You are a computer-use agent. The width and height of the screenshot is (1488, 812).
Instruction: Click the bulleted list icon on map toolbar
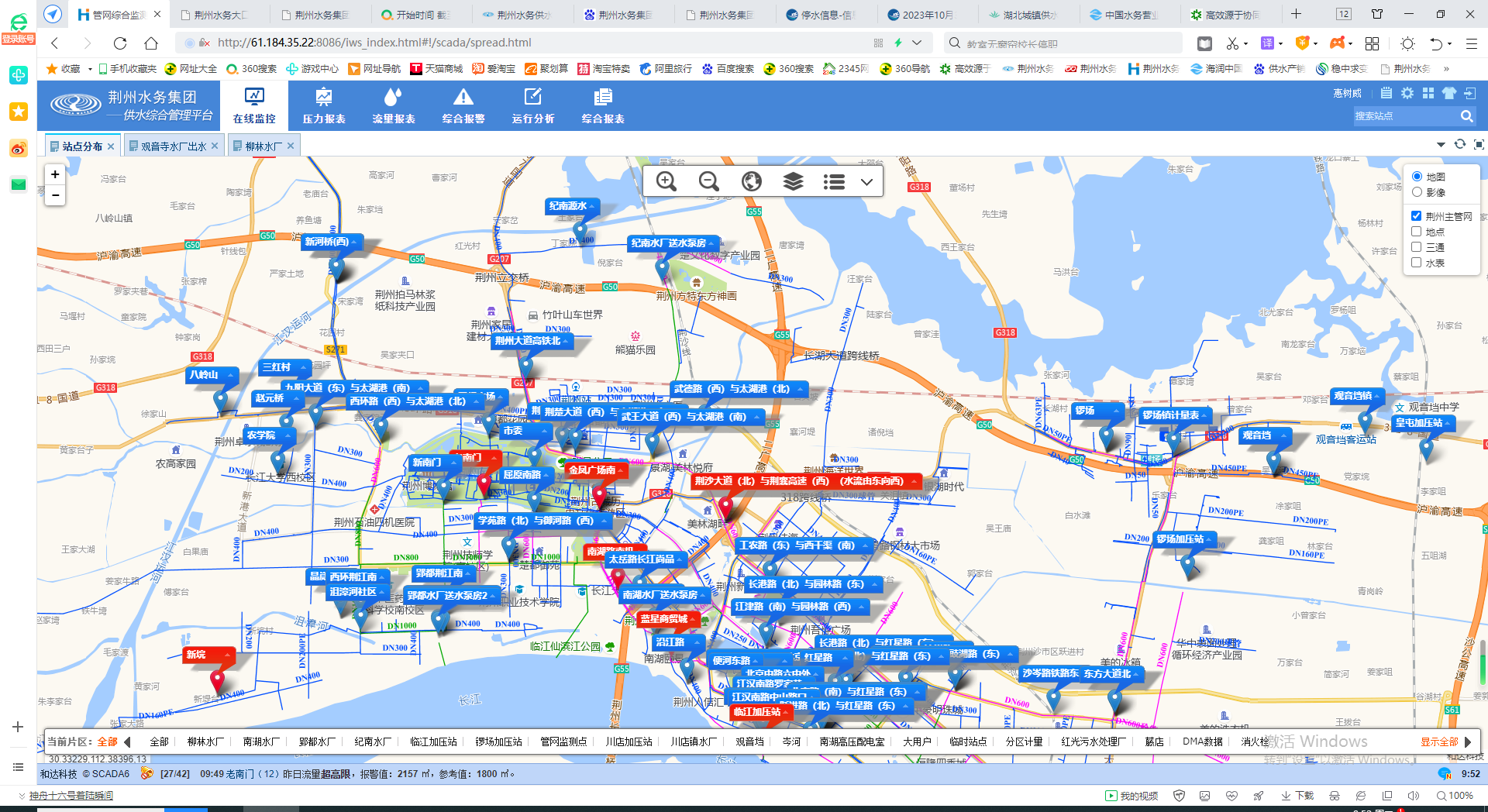point(834,181)
